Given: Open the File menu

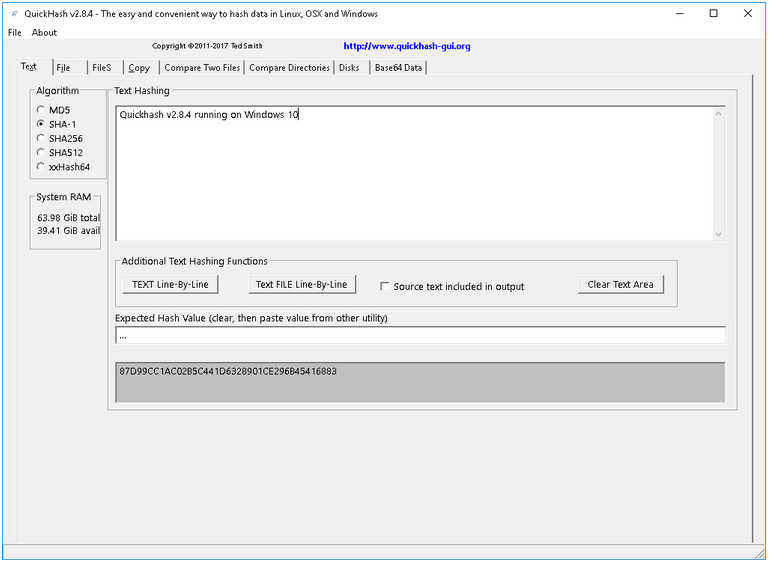Looking at the screenshot, I should tap(15, 32).
